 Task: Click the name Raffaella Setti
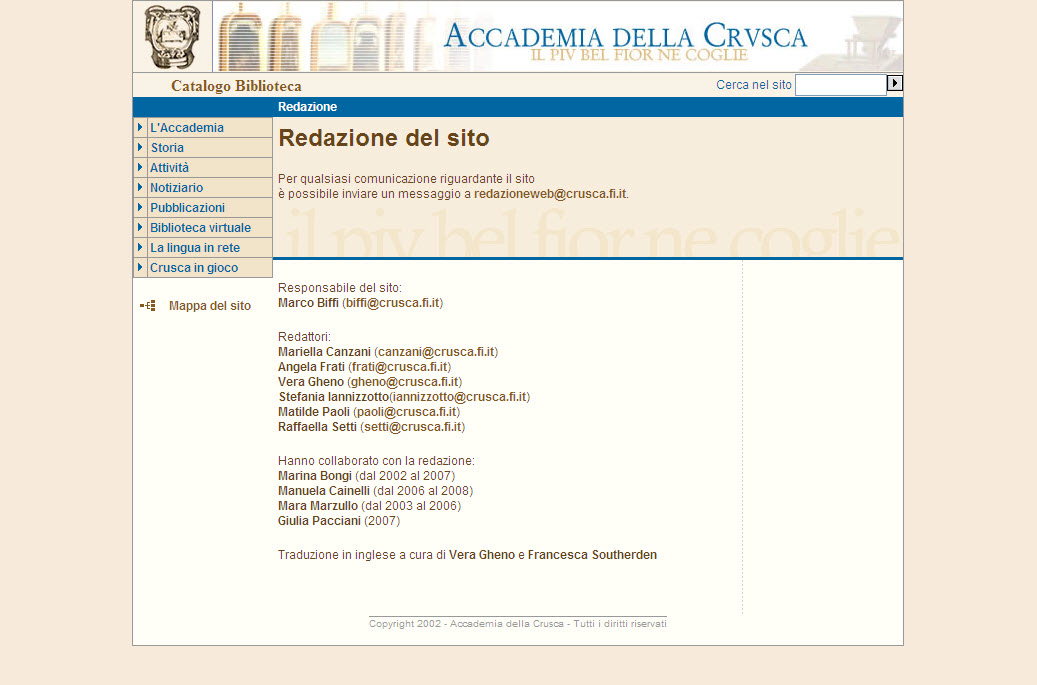(317, 427)
